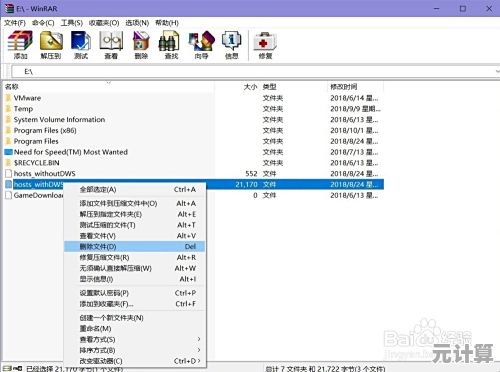Expand the 改变驱动器(C) submenu

(x=135, y=361)
